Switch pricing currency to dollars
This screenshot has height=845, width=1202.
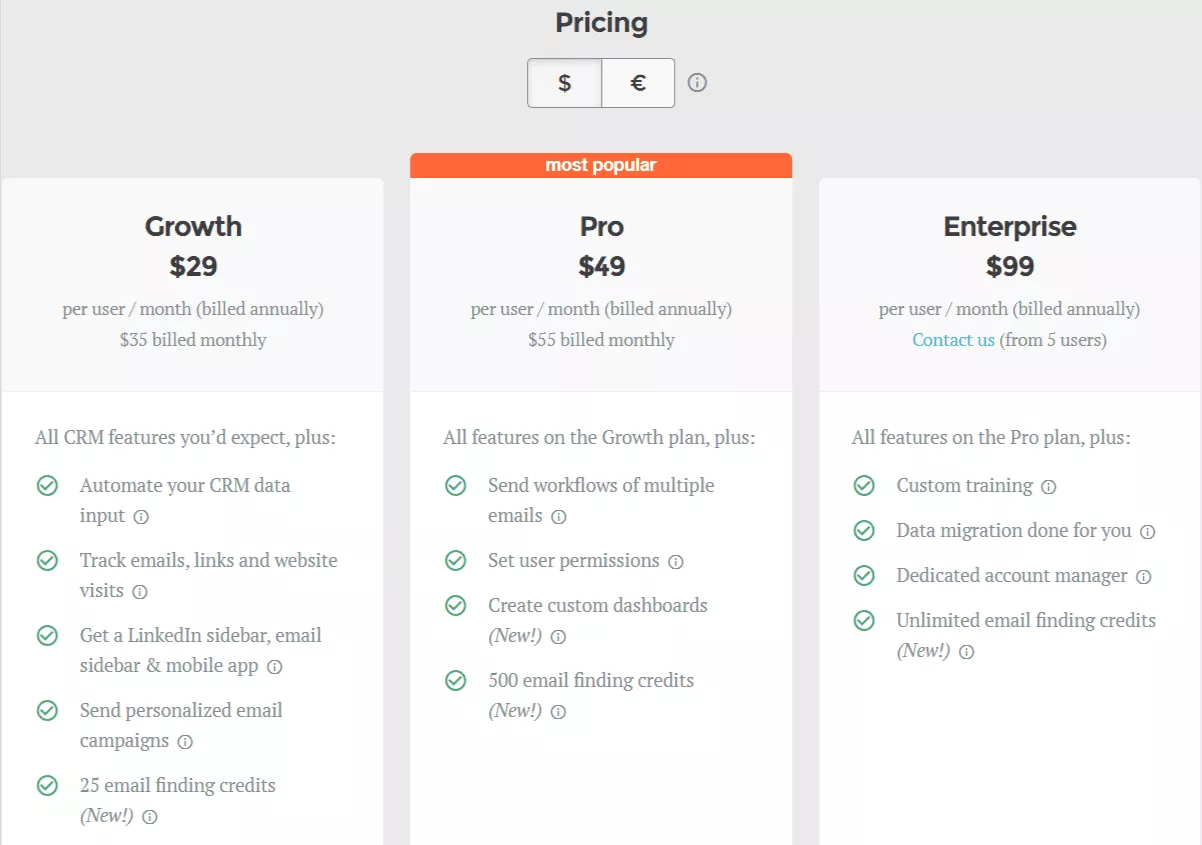(x=565, y=83)
